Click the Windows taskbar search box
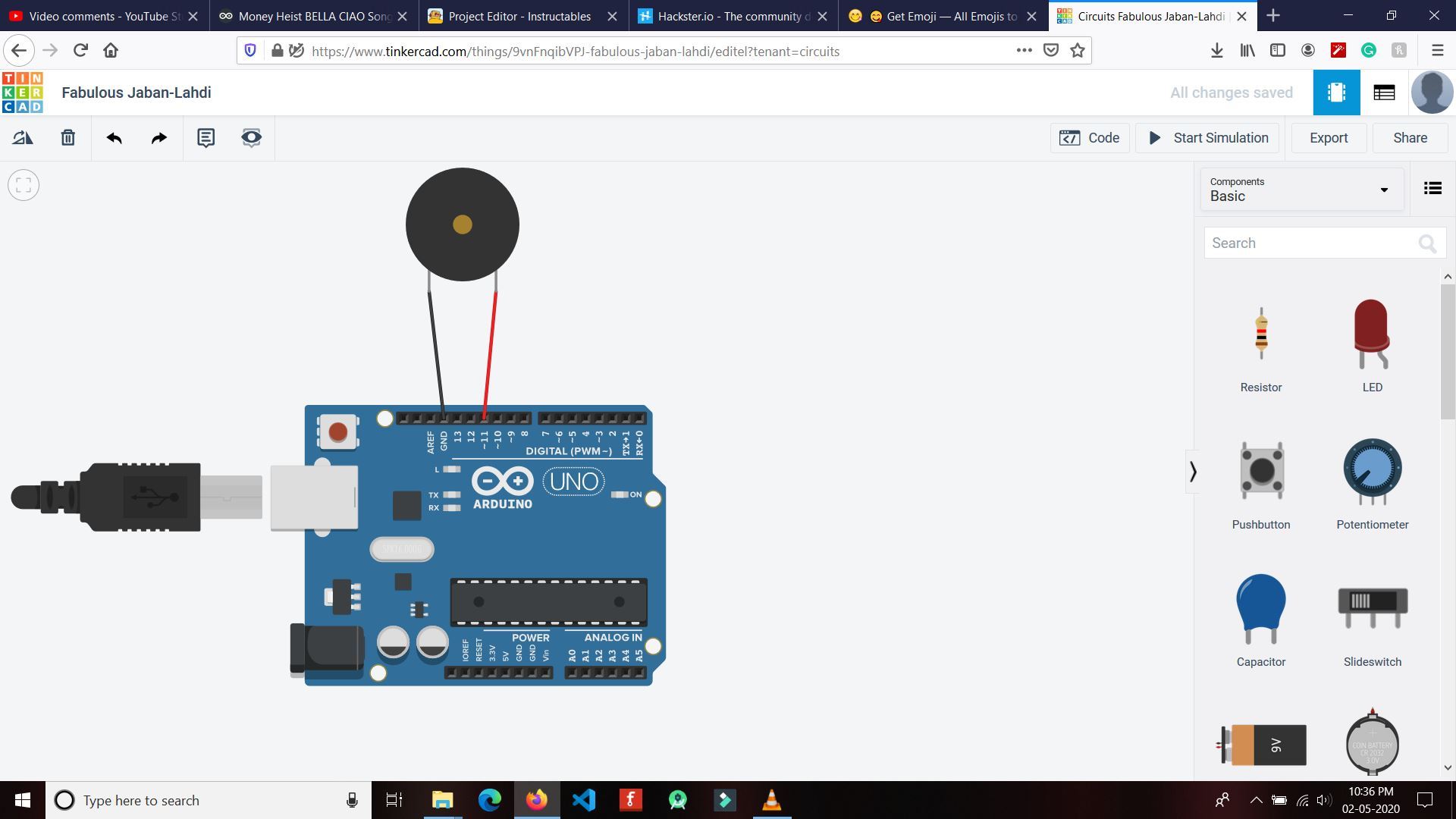The height and width of the screenshot is (819, 1456). coord(209,800)
